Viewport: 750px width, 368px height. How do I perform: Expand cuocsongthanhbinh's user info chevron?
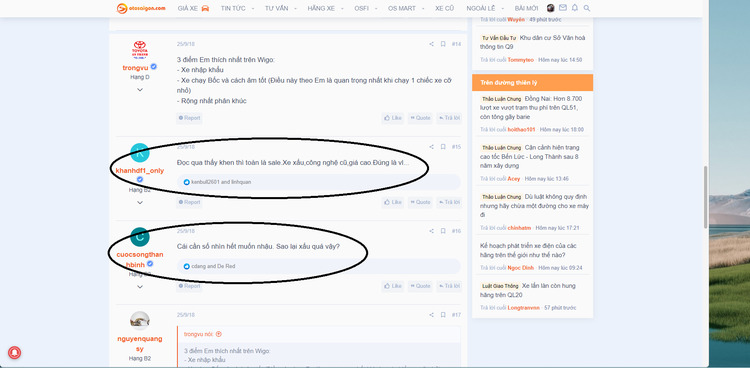click(140, 287)
